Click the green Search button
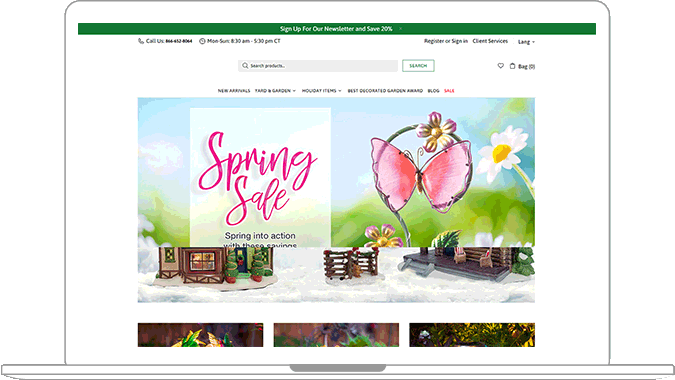The width and height of the screenshot is (675, 380). click(x=418, y=66)
